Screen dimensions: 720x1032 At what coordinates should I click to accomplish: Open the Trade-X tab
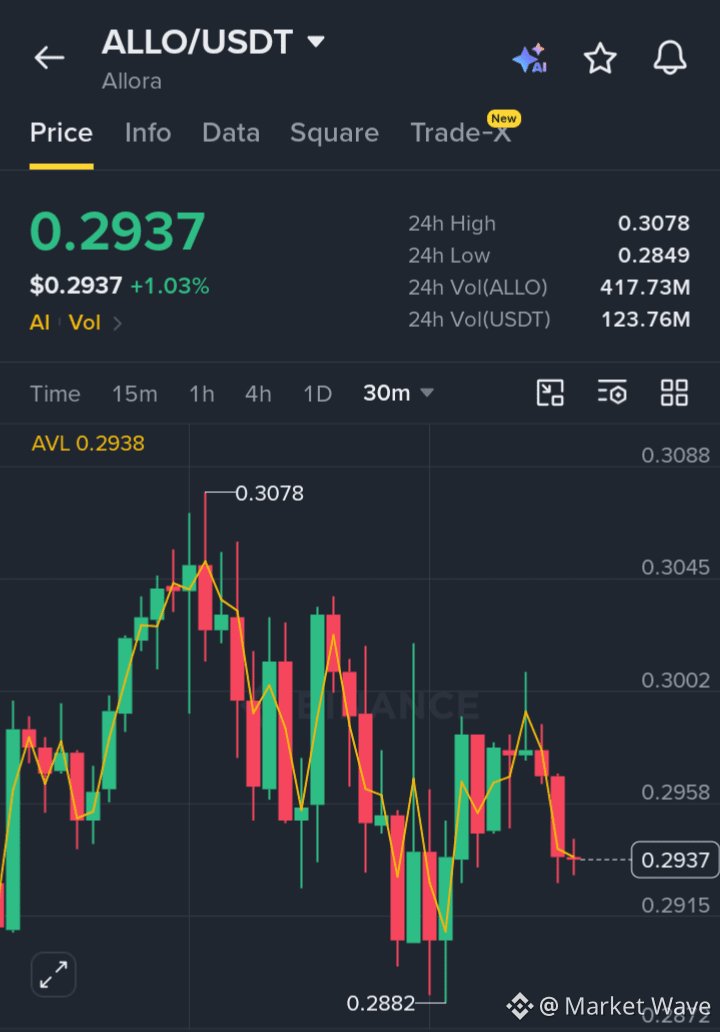tap(461, 133)
